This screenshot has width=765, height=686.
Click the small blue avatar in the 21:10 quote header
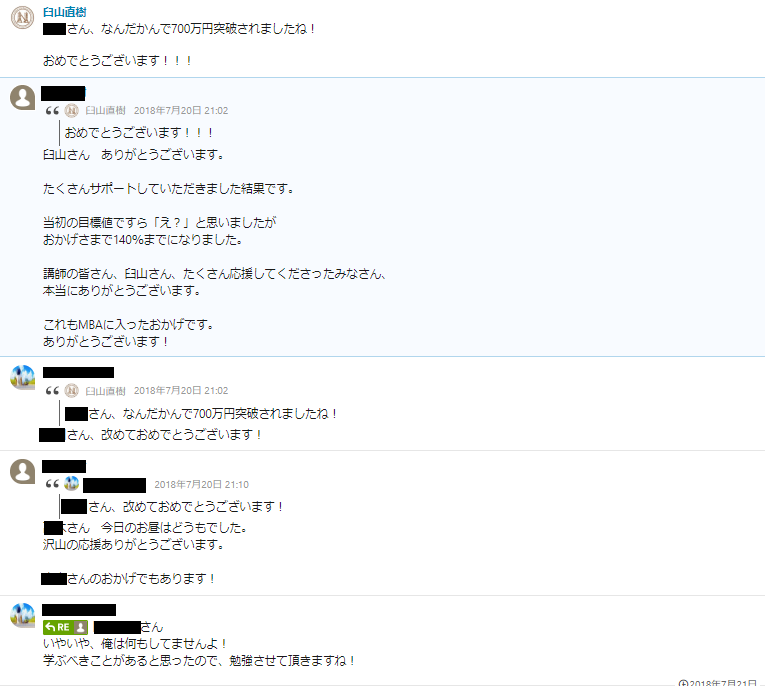(x=72, y=484)
